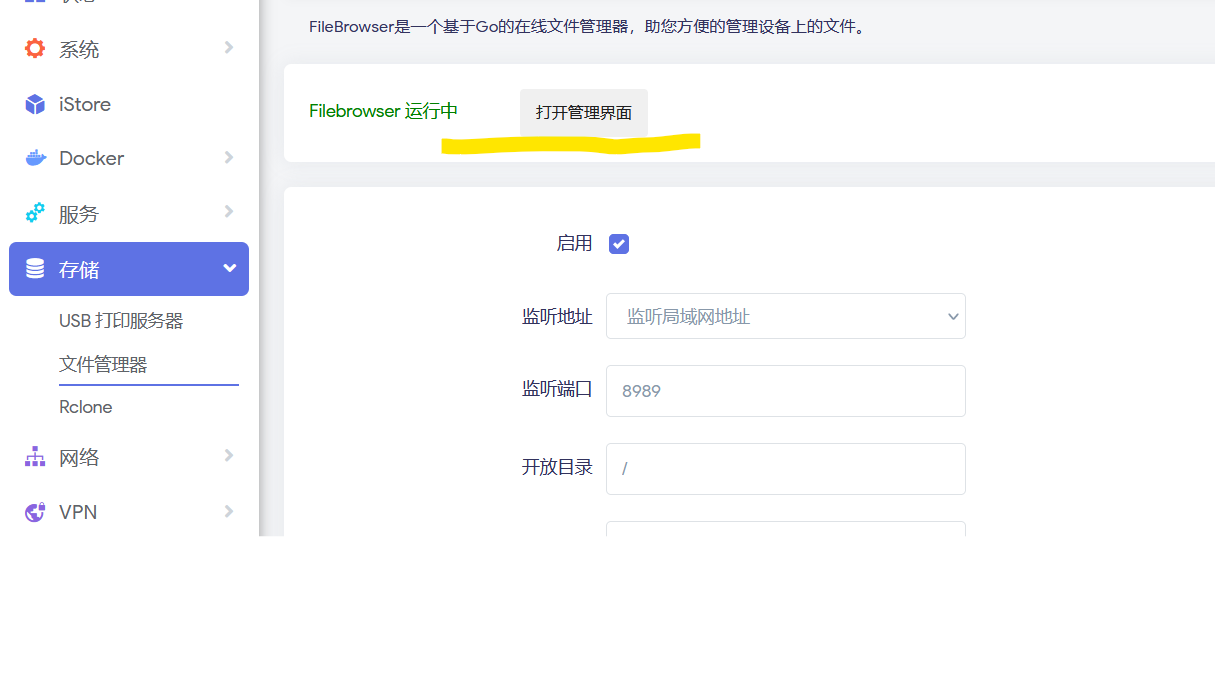Collapse the 存储 menu chevron
Viewport: 1215px width, 675px height.
point(229,268)
